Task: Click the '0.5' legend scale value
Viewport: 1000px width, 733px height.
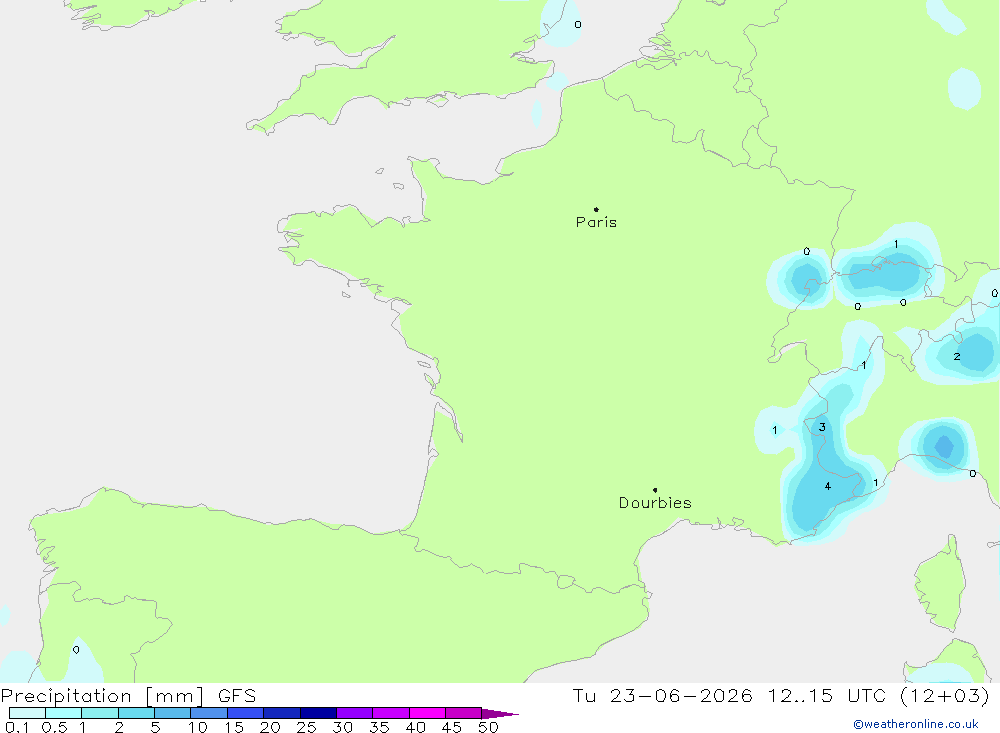Action: click(x=54, y=727)
